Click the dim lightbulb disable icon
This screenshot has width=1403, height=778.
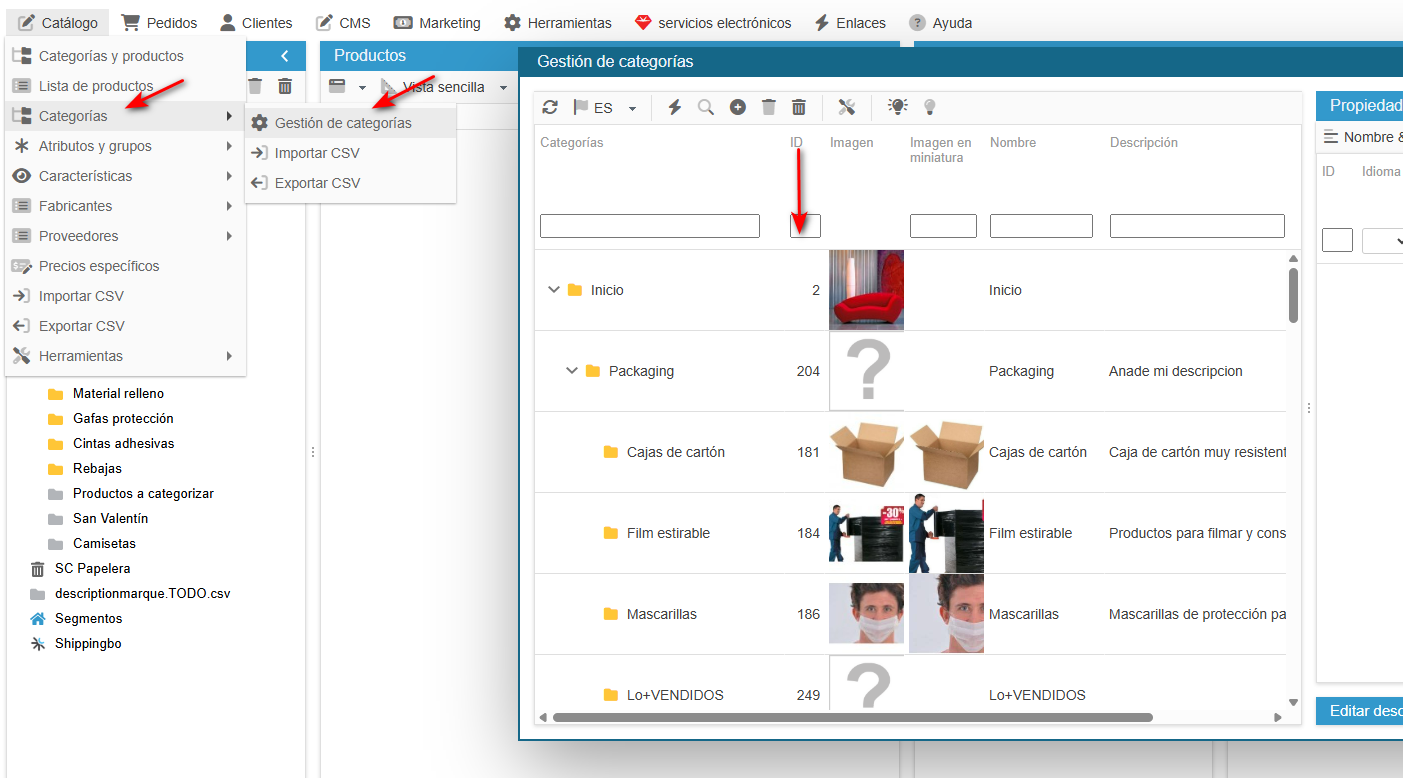click(929, 107)
